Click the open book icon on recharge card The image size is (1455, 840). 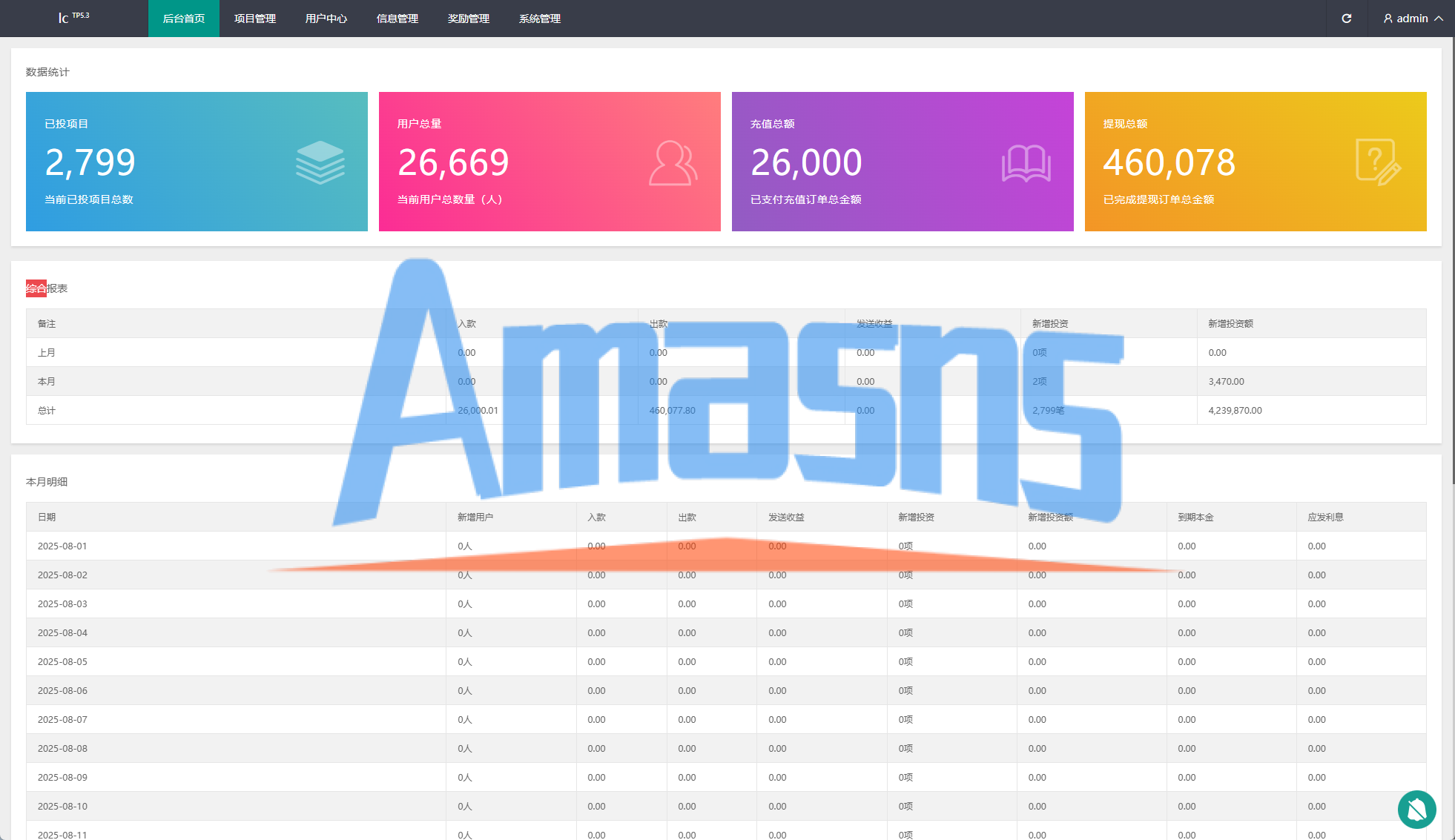pos(1026,163)
